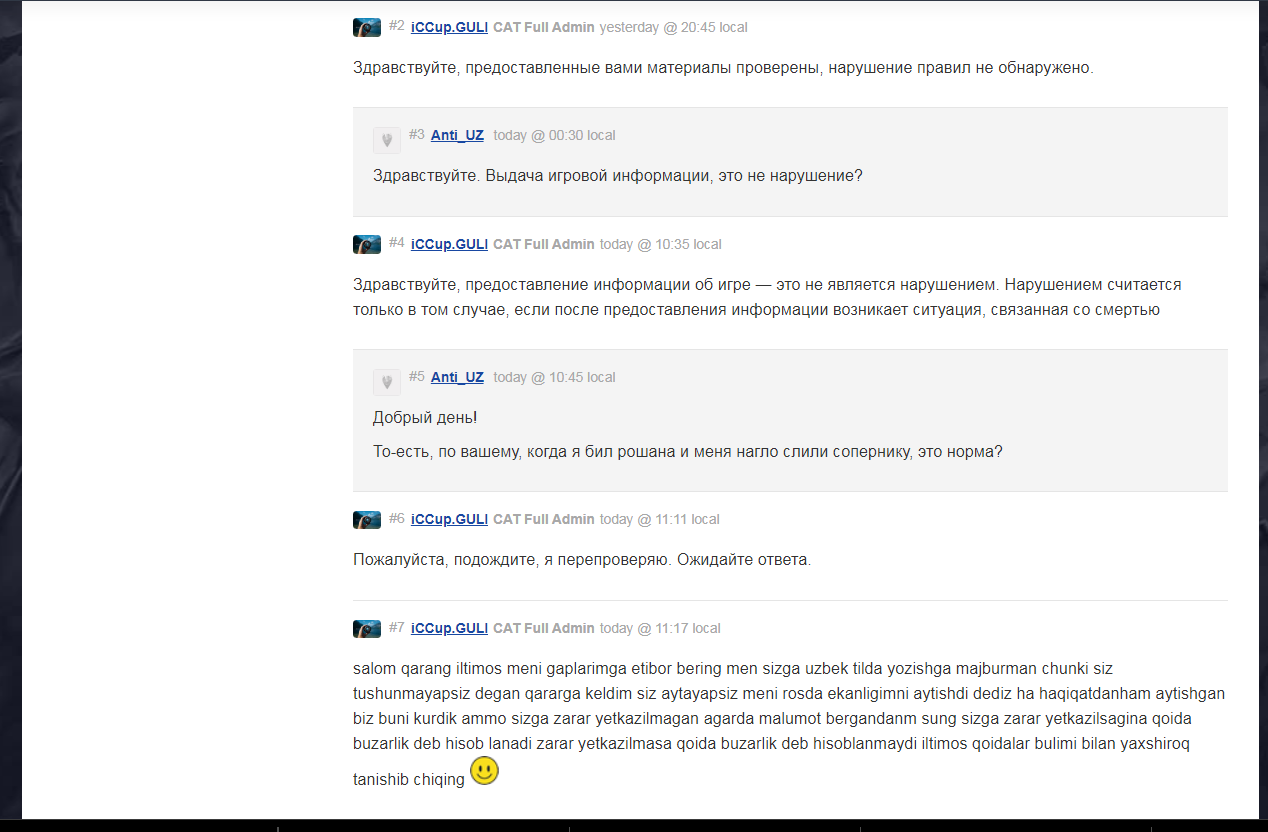Click the #7 post number anchor
The height and width of the screenshot is (832, 1268).
396,627
